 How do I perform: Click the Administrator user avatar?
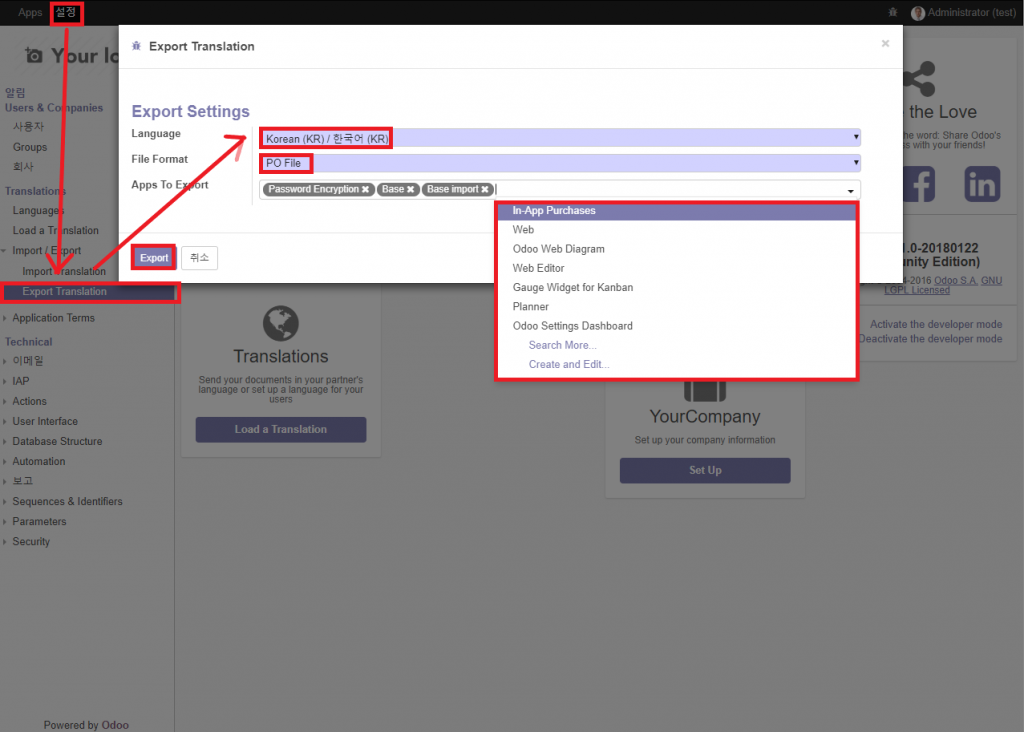pyautogui.click(x=918, y=13)
